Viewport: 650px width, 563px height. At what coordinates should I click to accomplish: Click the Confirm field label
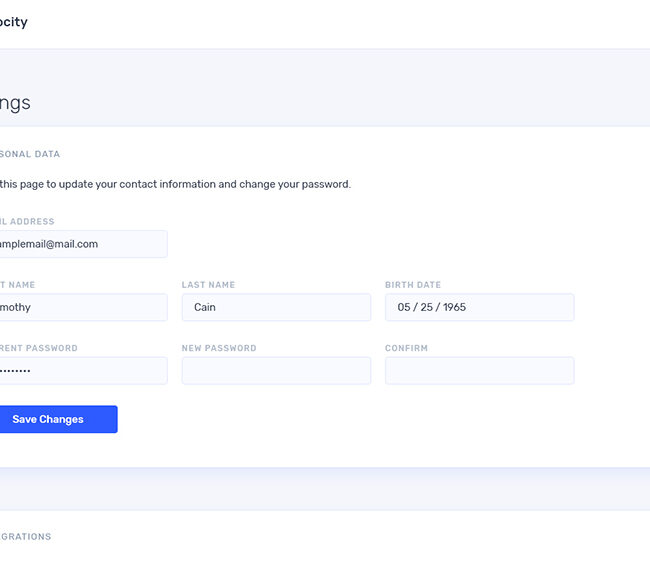[406, 348]
